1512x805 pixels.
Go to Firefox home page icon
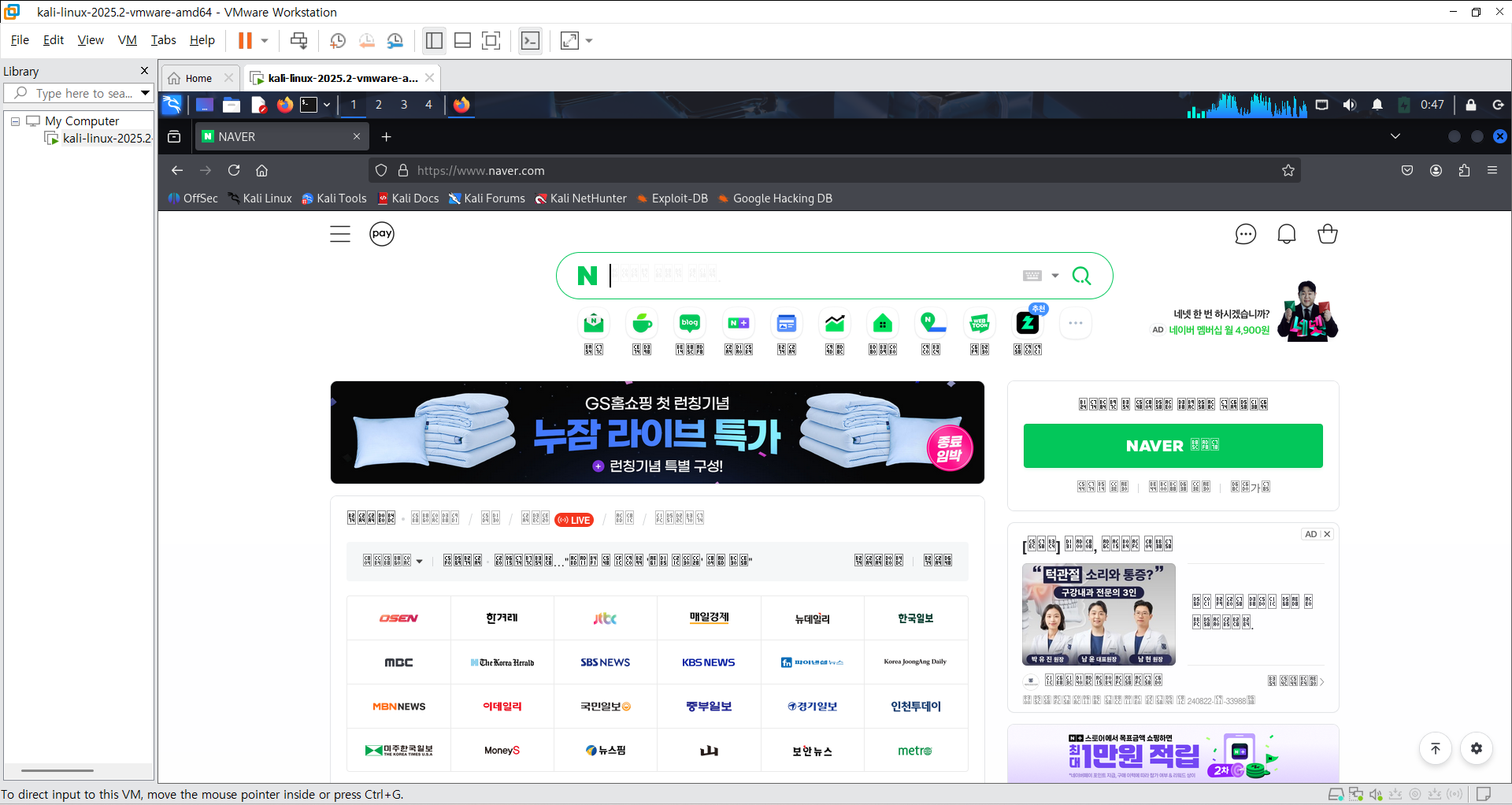[x=262, y=170]
